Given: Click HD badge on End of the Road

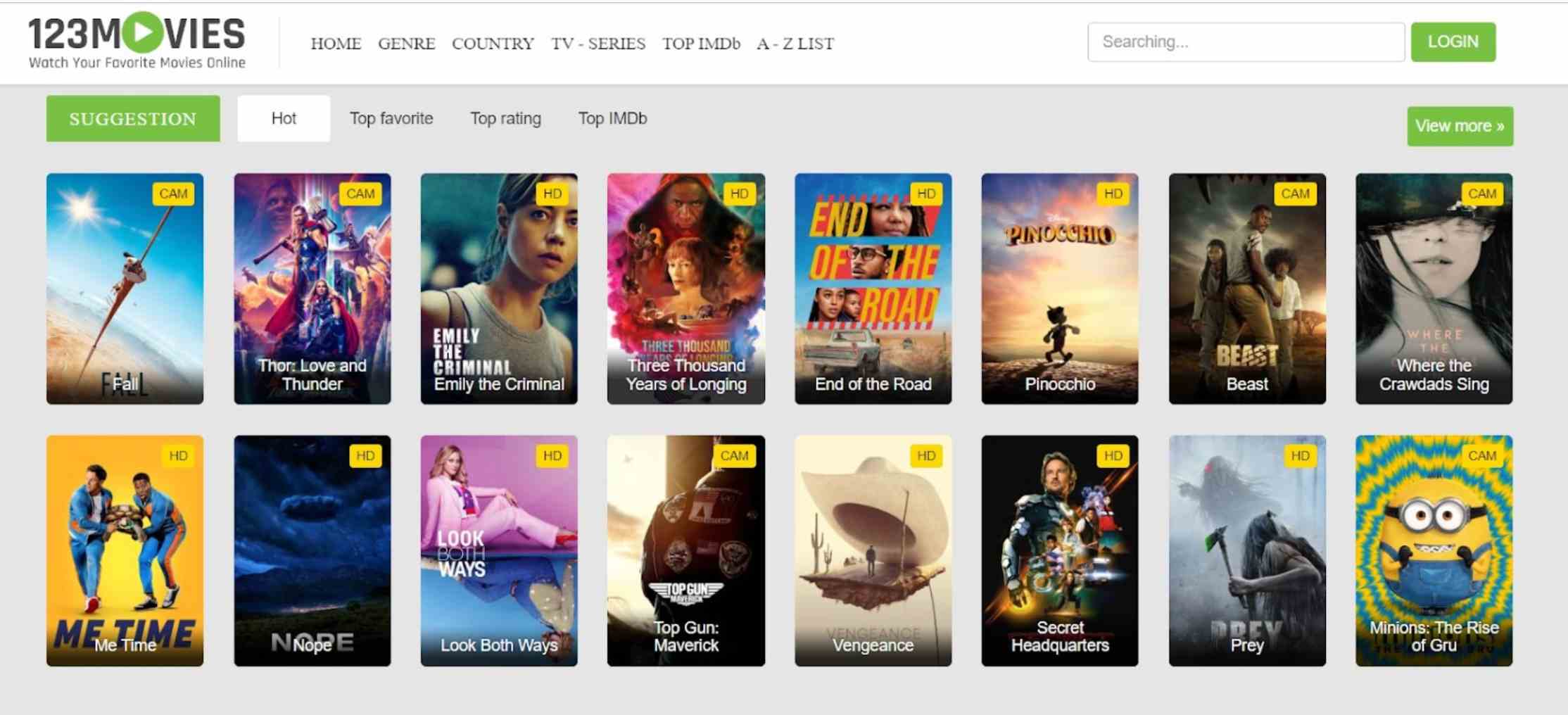Looking at the screenshot, I should click(926, 194).
